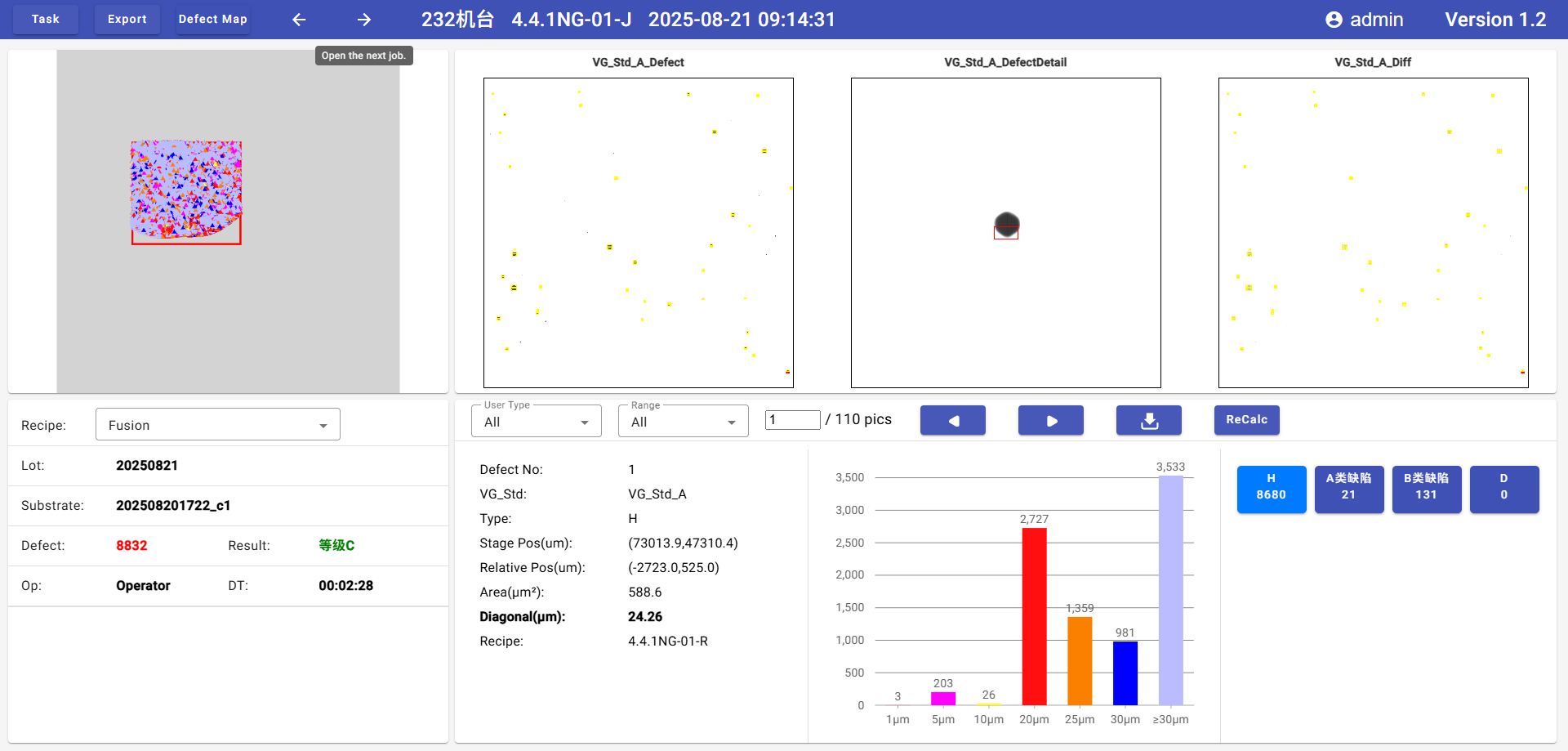
Task: Advance to next defect picture
Action: point(1050,420)
